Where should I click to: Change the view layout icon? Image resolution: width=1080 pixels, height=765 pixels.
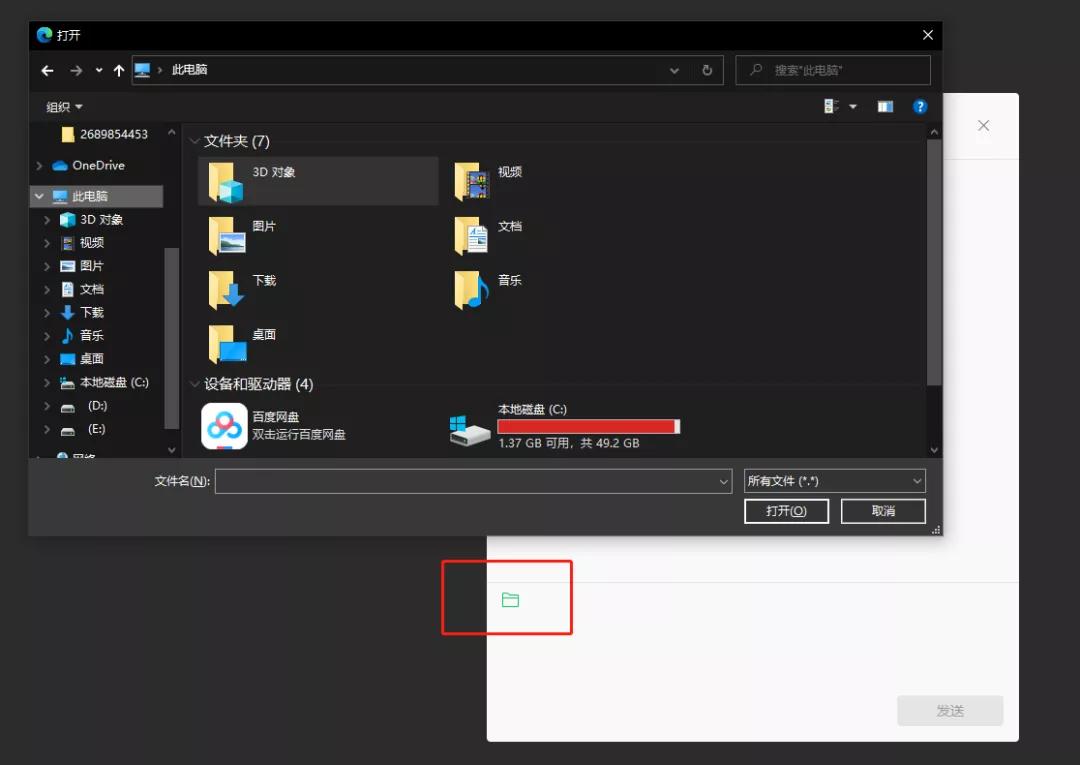(x=831, y=107)
